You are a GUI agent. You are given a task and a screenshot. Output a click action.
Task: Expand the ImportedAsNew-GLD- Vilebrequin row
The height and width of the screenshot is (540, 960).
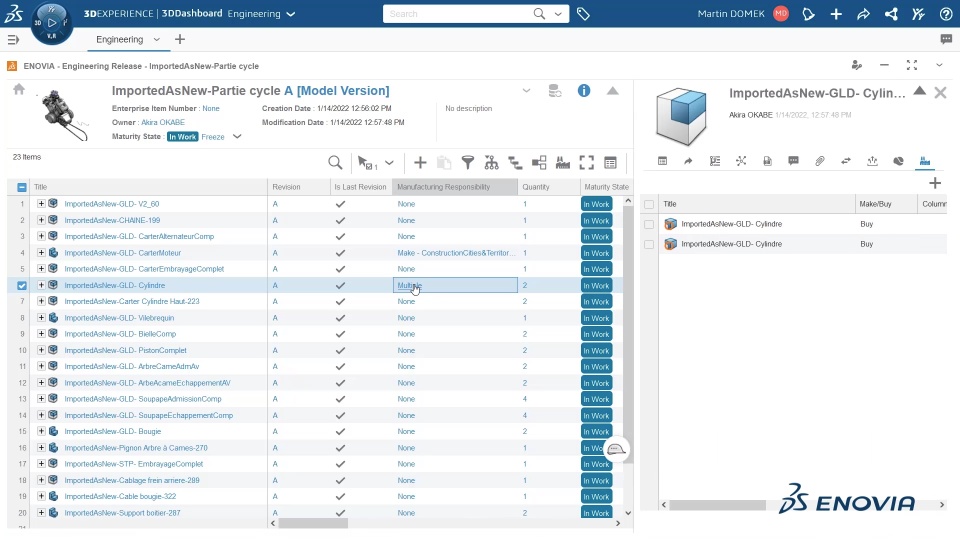[41, 317]
